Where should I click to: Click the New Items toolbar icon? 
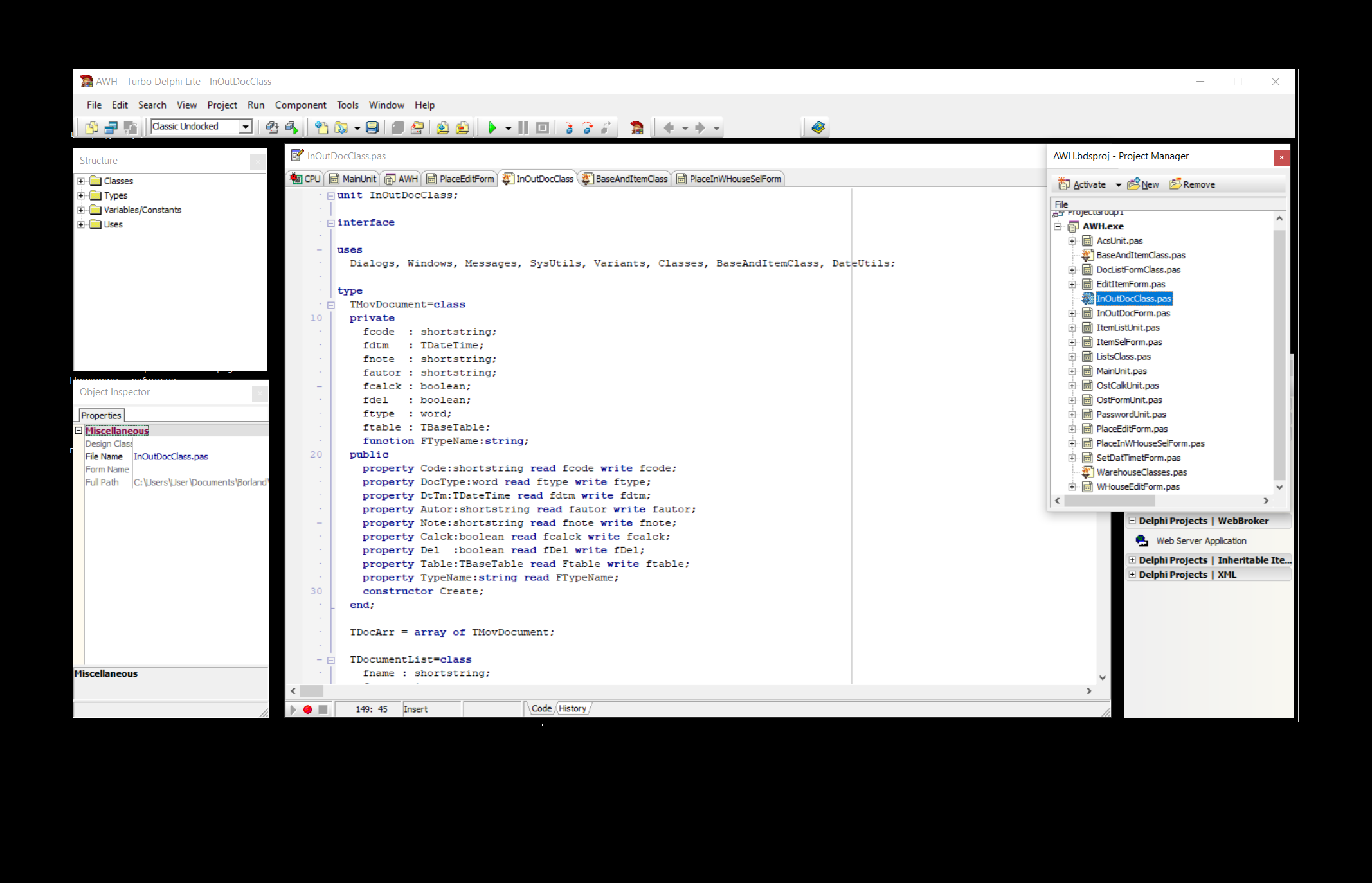(x=321, y=127)
